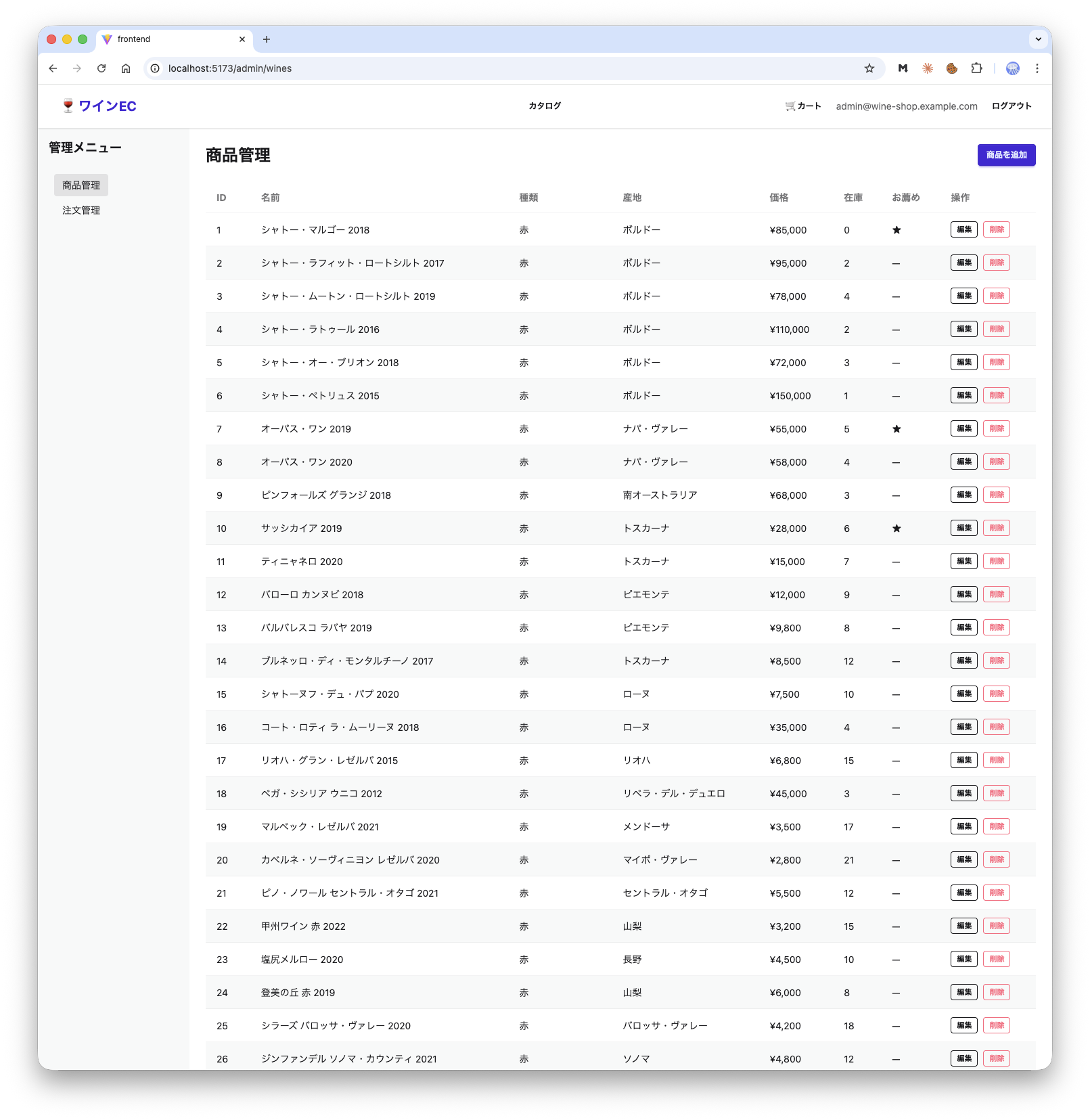The width and height of the screenshot is (1090, 1120).
Task: Click the 商品を追加 button
Action: [1006, 155]
